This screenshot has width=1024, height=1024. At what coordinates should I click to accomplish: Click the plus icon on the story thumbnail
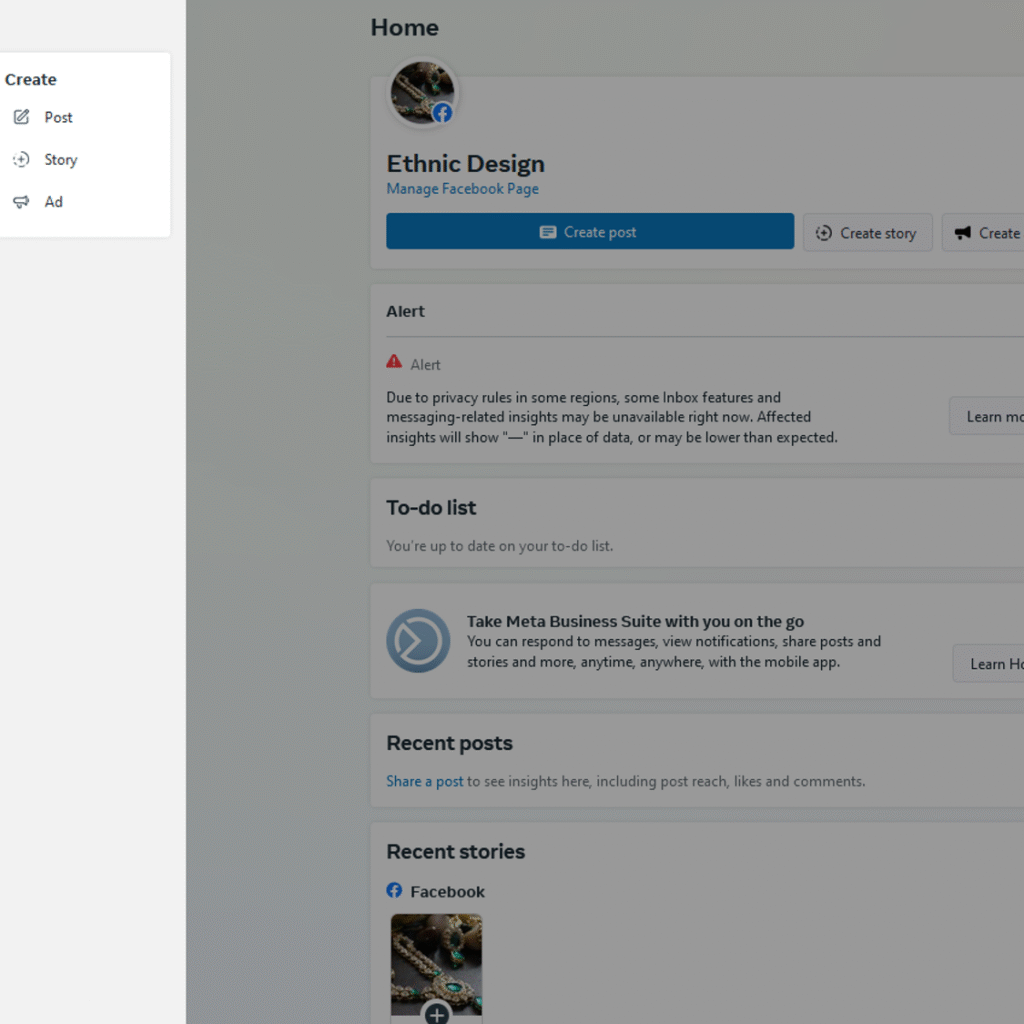pyautogui.click(x=437, y=1014)
